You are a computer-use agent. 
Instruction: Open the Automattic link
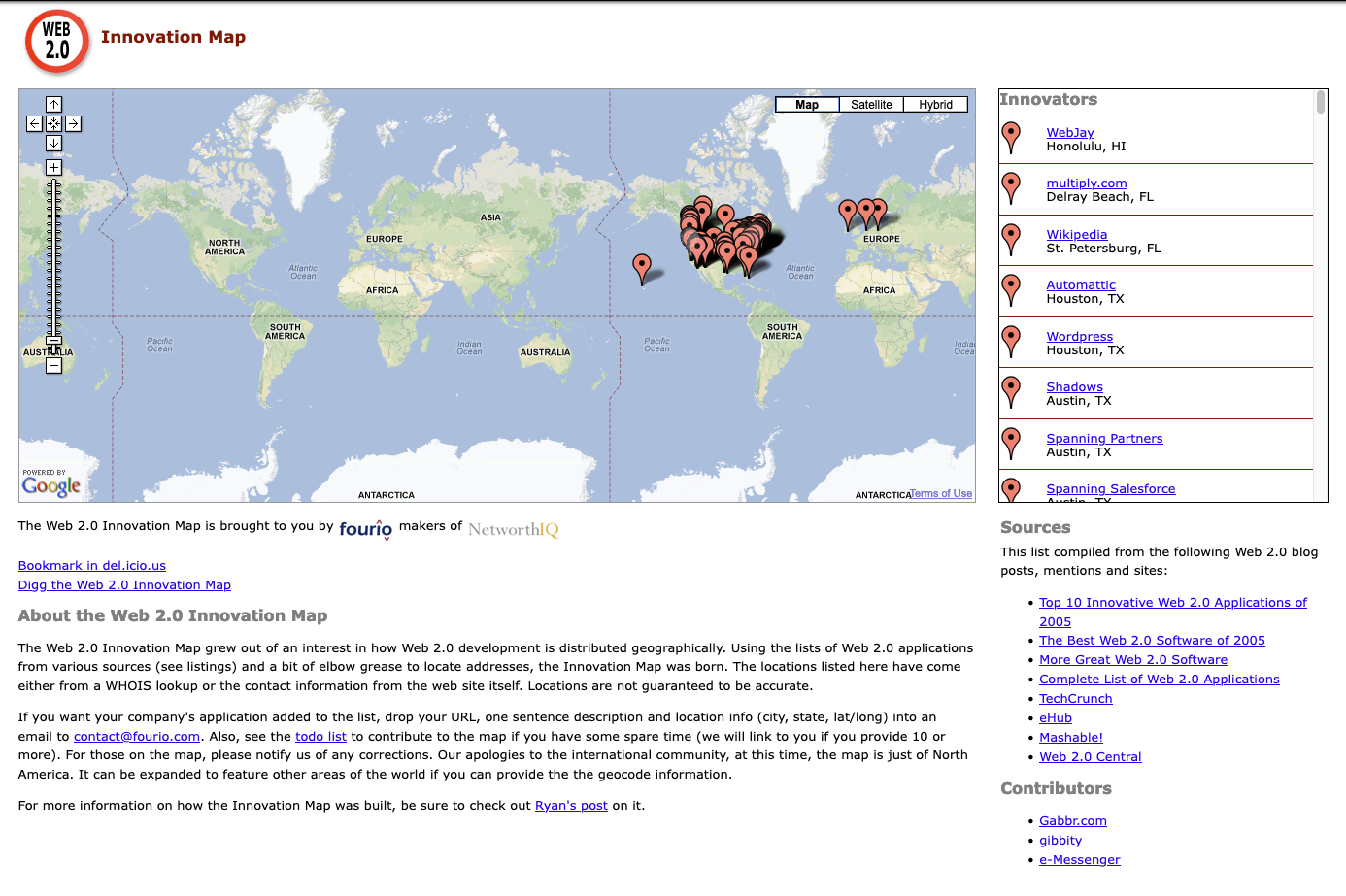tap(1081, 285)
